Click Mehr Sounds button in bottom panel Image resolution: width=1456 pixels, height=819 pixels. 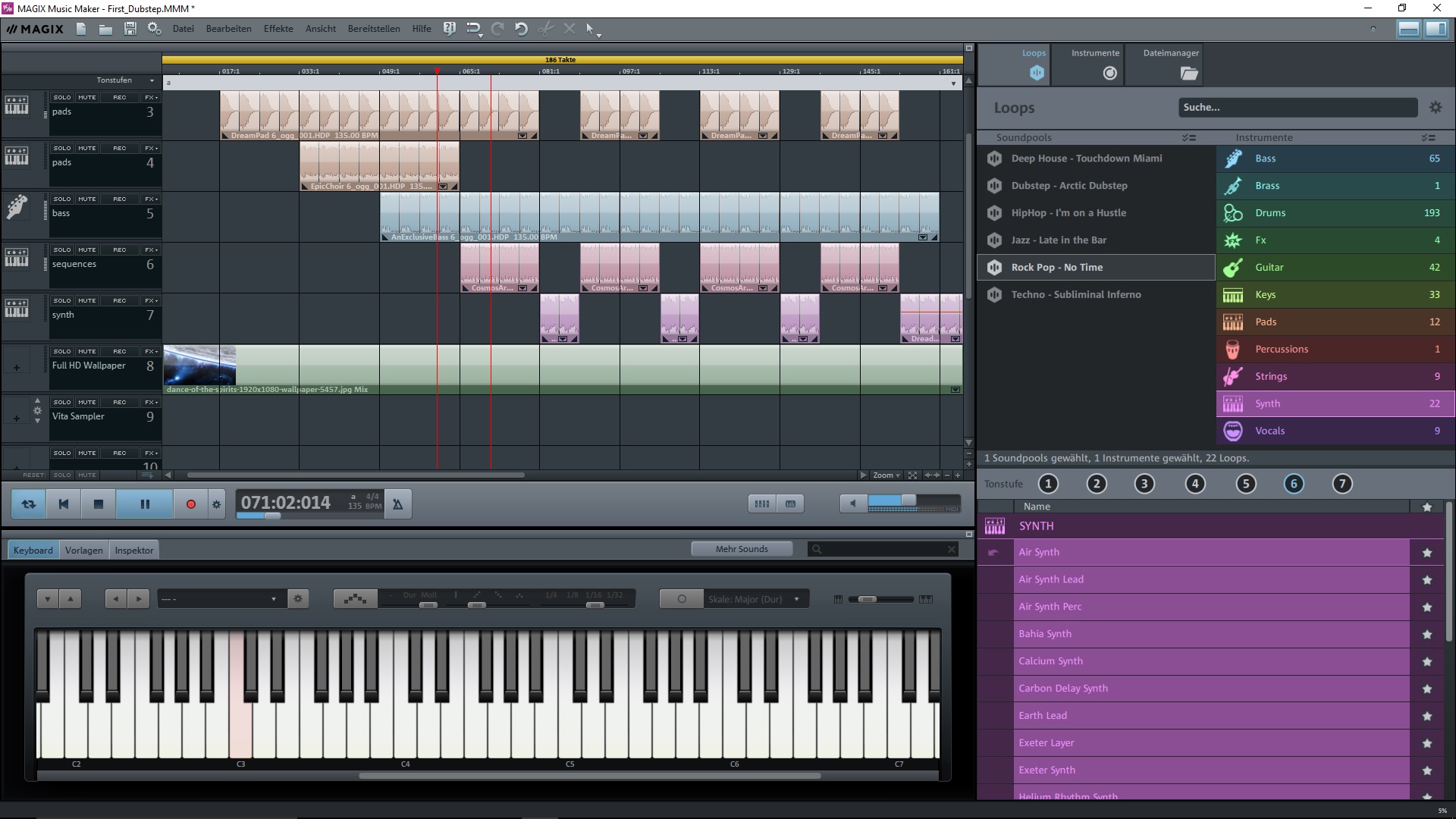coord(742,549)
